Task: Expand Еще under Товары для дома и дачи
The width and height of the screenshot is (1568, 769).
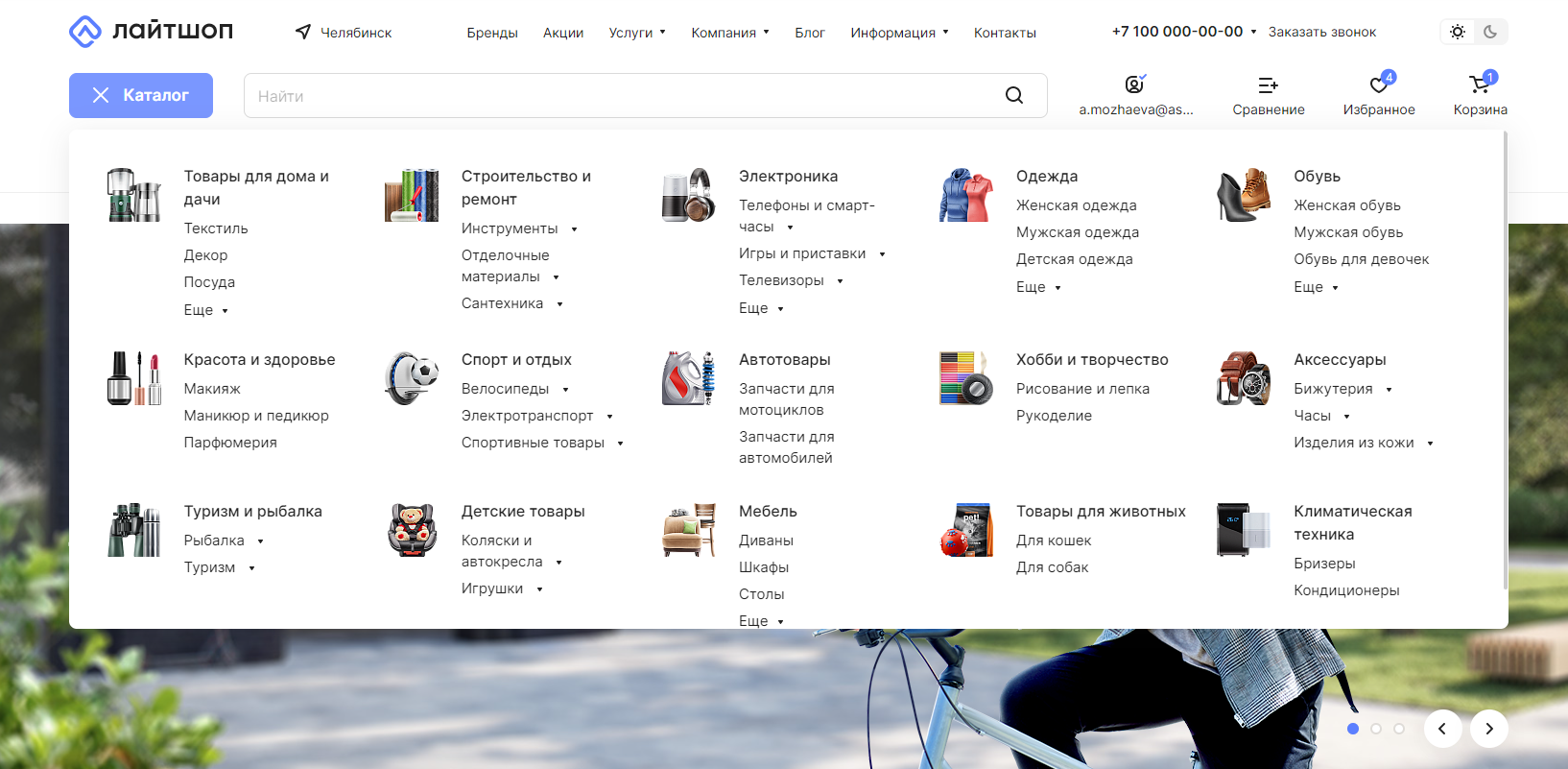Action: tap(206, 310)
